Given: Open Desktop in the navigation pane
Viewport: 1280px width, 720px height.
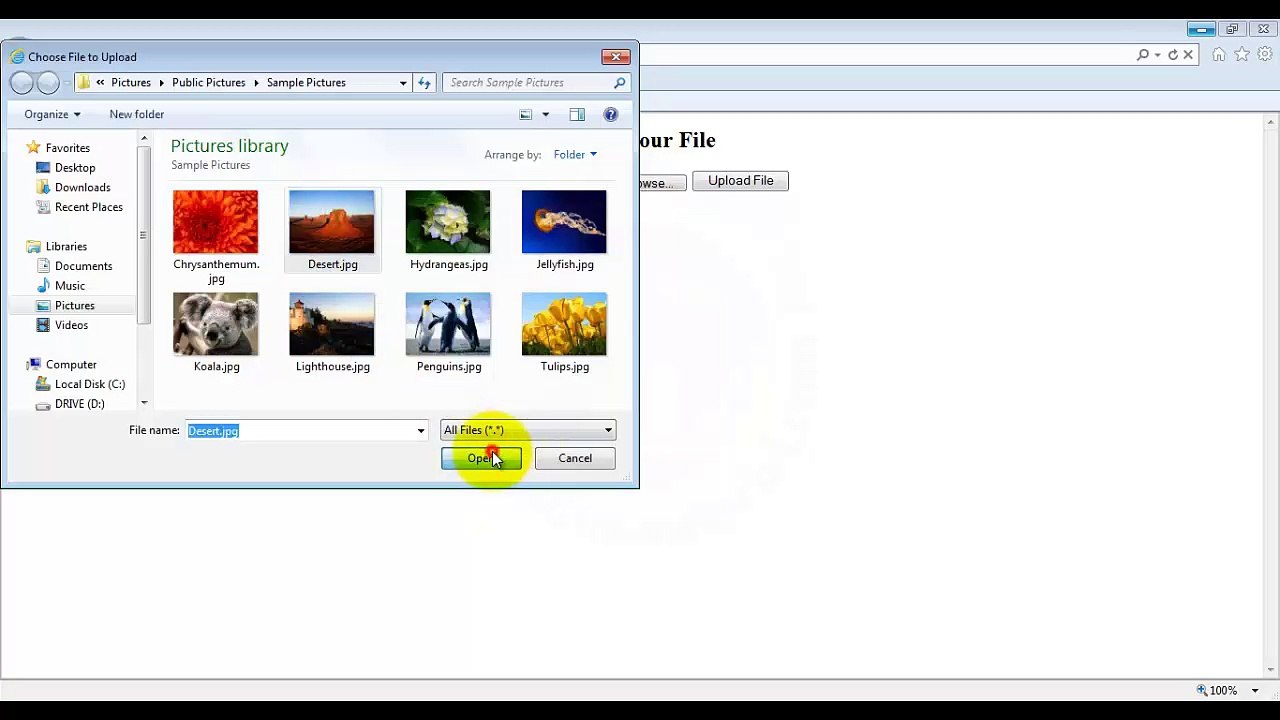Looking at the screenshot, I should 75,168.
